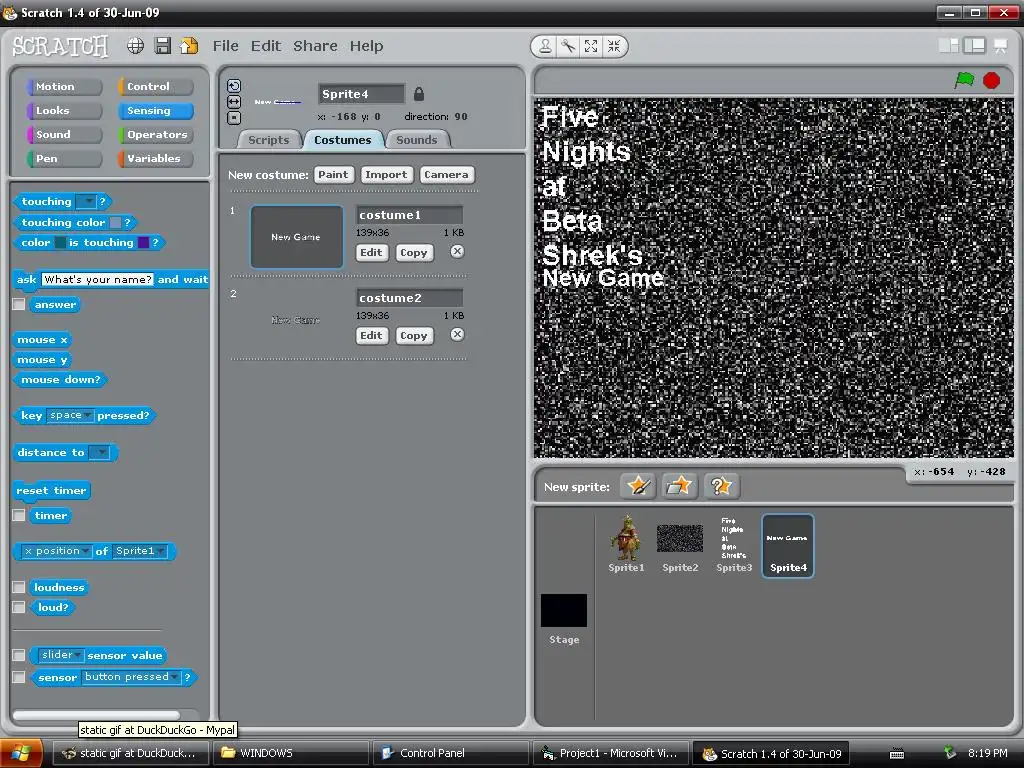
Task: Delete costume2 with its X button
Action: (x=457, y=334)
